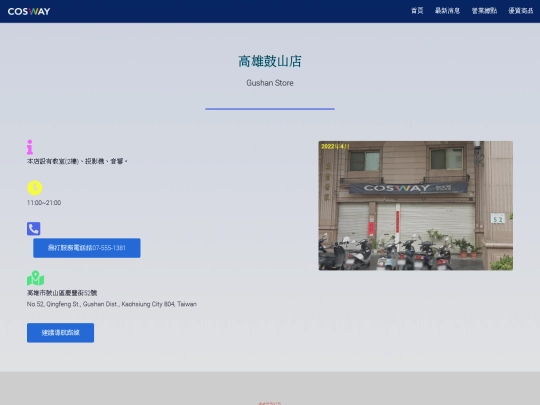The width and height of the screenshot is (540, 405).
Task: Click the blue phone icon
Action: 33,229
